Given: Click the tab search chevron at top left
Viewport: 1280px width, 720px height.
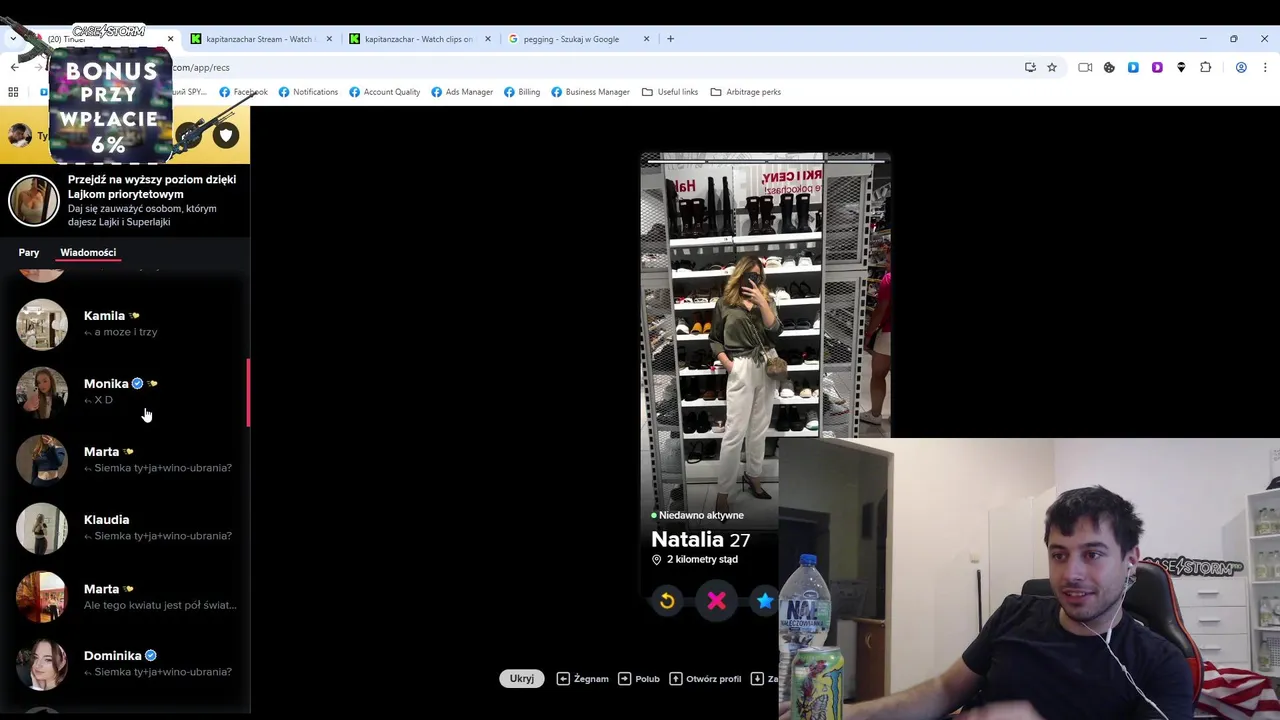Looking at the screenshot, I should 13,39.
